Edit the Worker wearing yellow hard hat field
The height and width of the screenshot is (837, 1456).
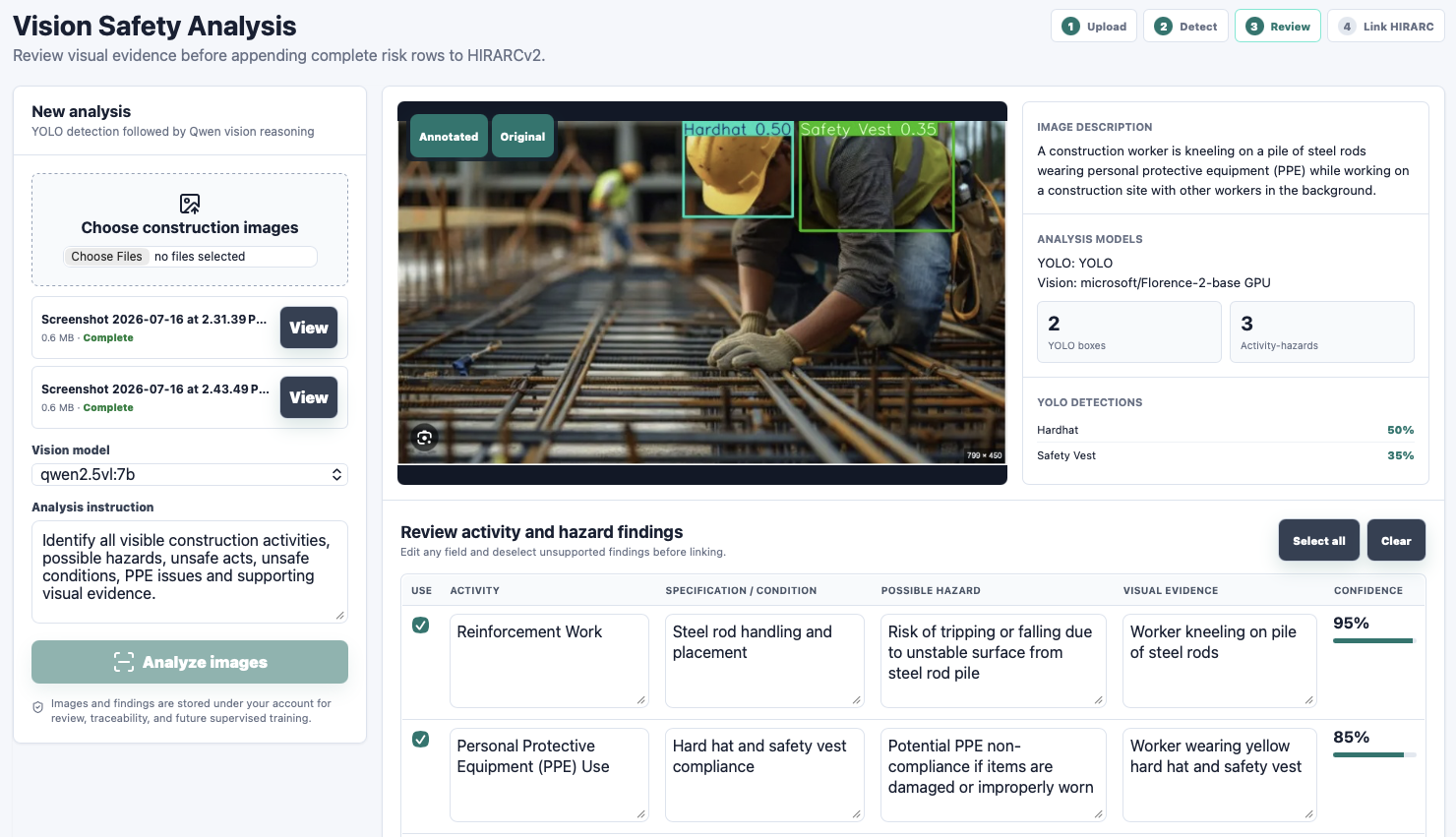1220,775
